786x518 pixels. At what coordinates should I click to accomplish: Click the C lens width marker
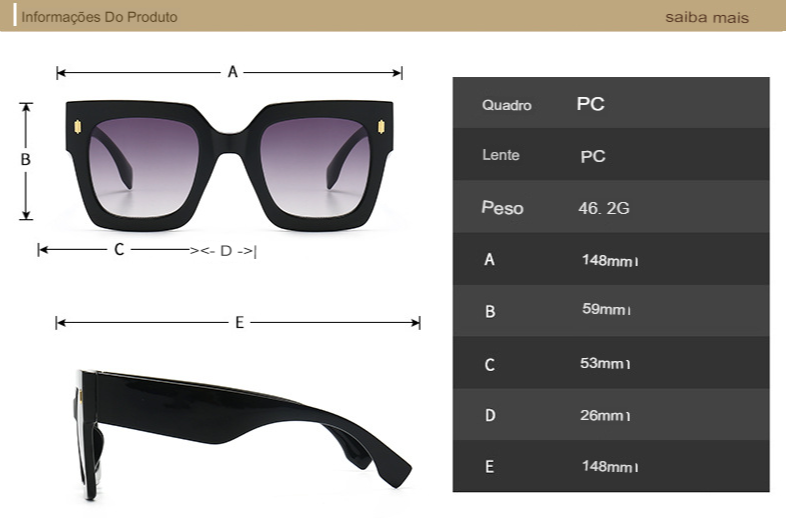[118, 249]
